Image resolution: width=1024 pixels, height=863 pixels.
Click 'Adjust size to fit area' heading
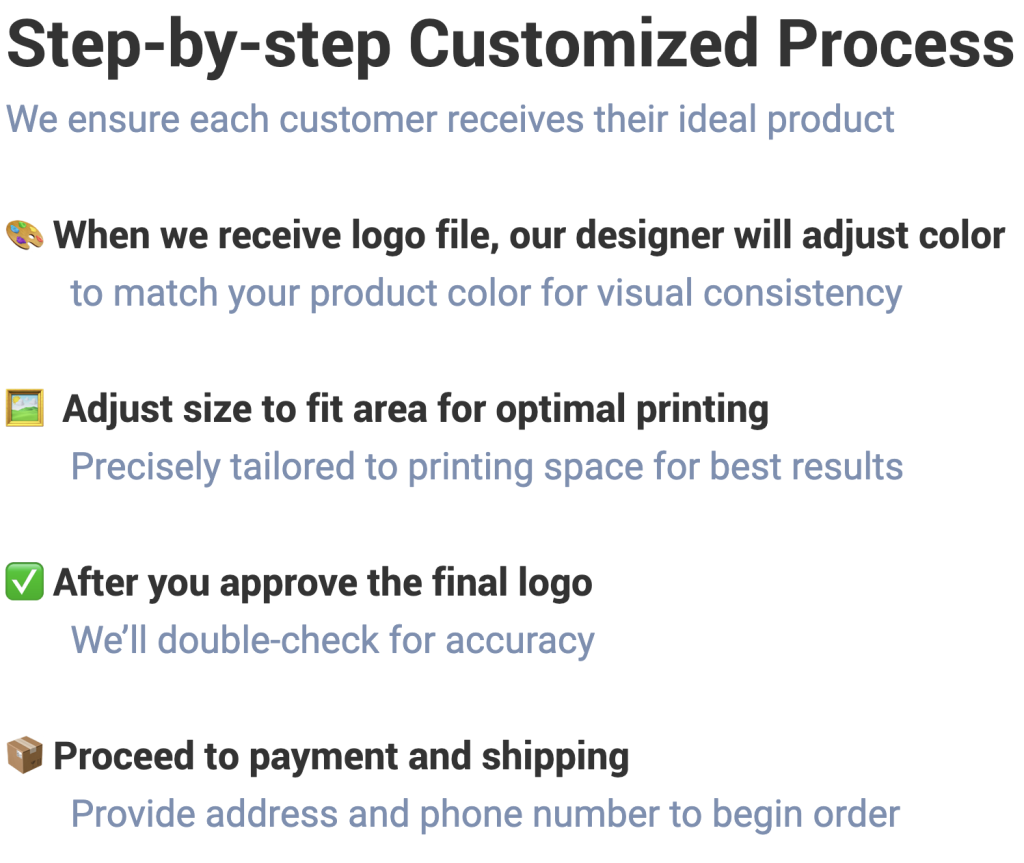(416, 410)
